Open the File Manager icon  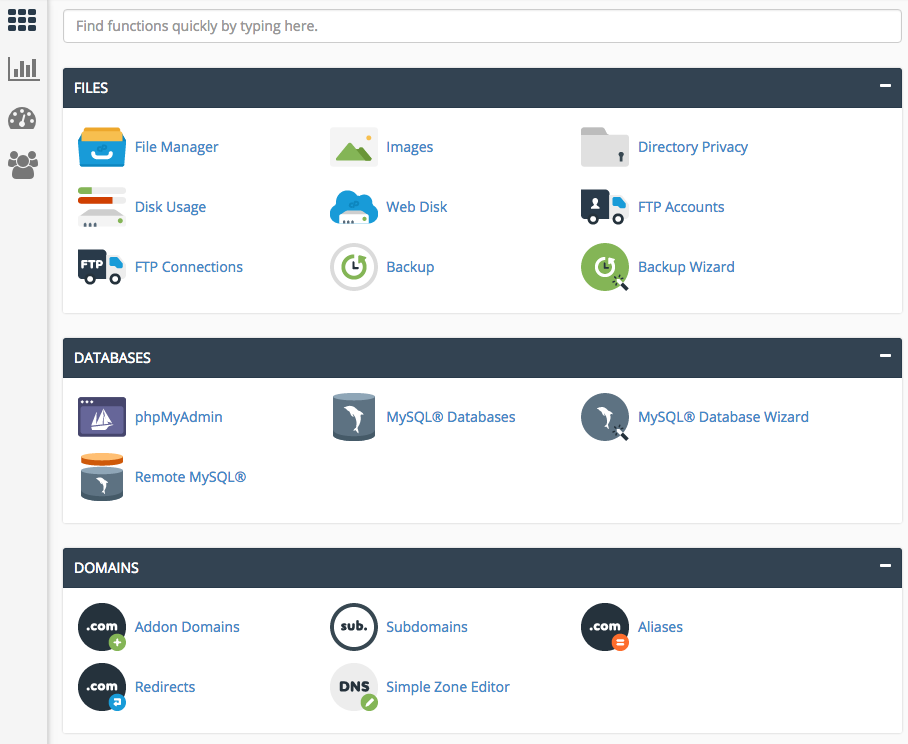click(x=102, y=147)
